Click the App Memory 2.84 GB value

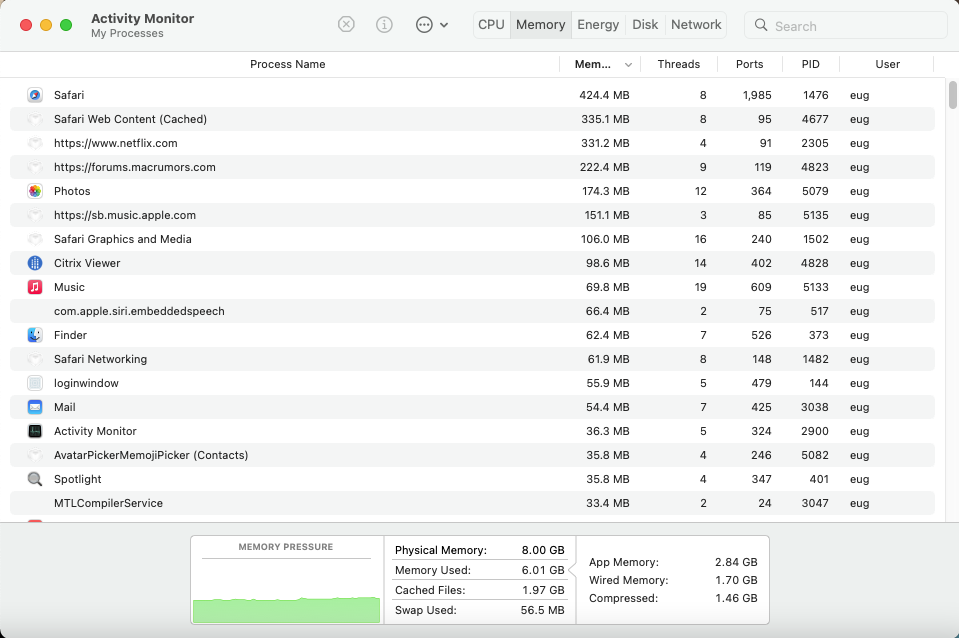tap(736, 562)
